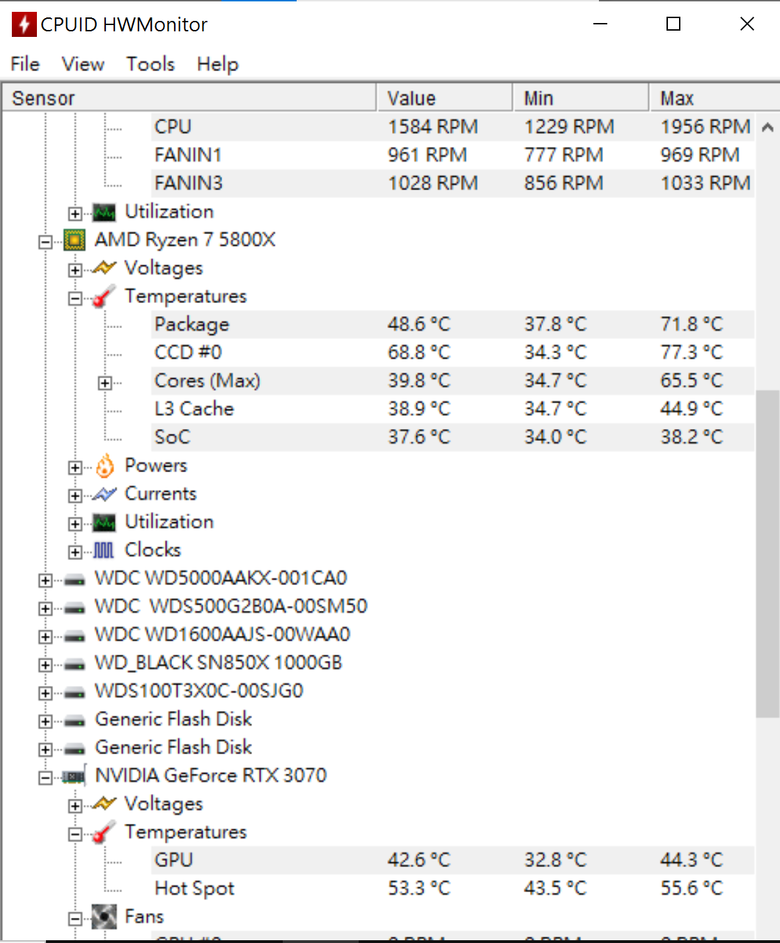The width and height of the screenshot is (780, 943).
Task: Expand the Currents node
Action: tap(75, 496)
